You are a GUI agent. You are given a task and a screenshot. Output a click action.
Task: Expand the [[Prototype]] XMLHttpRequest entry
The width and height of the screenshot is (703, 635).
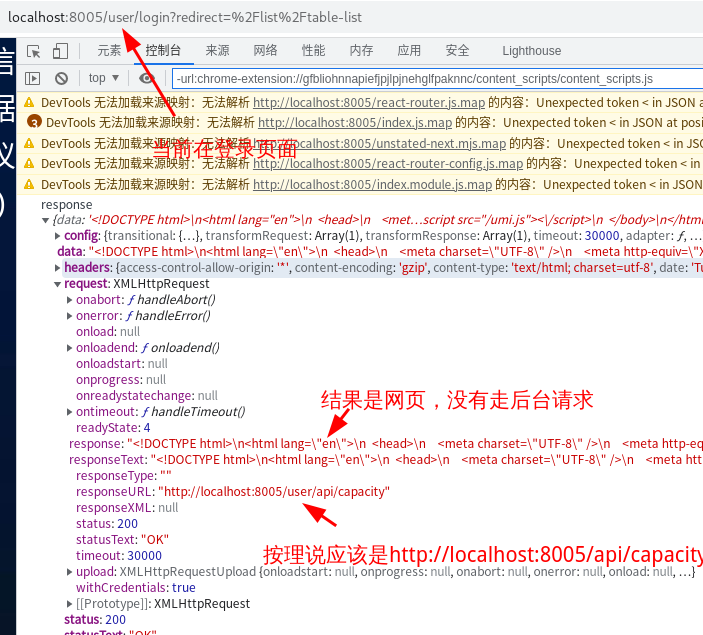pos(68,604)
